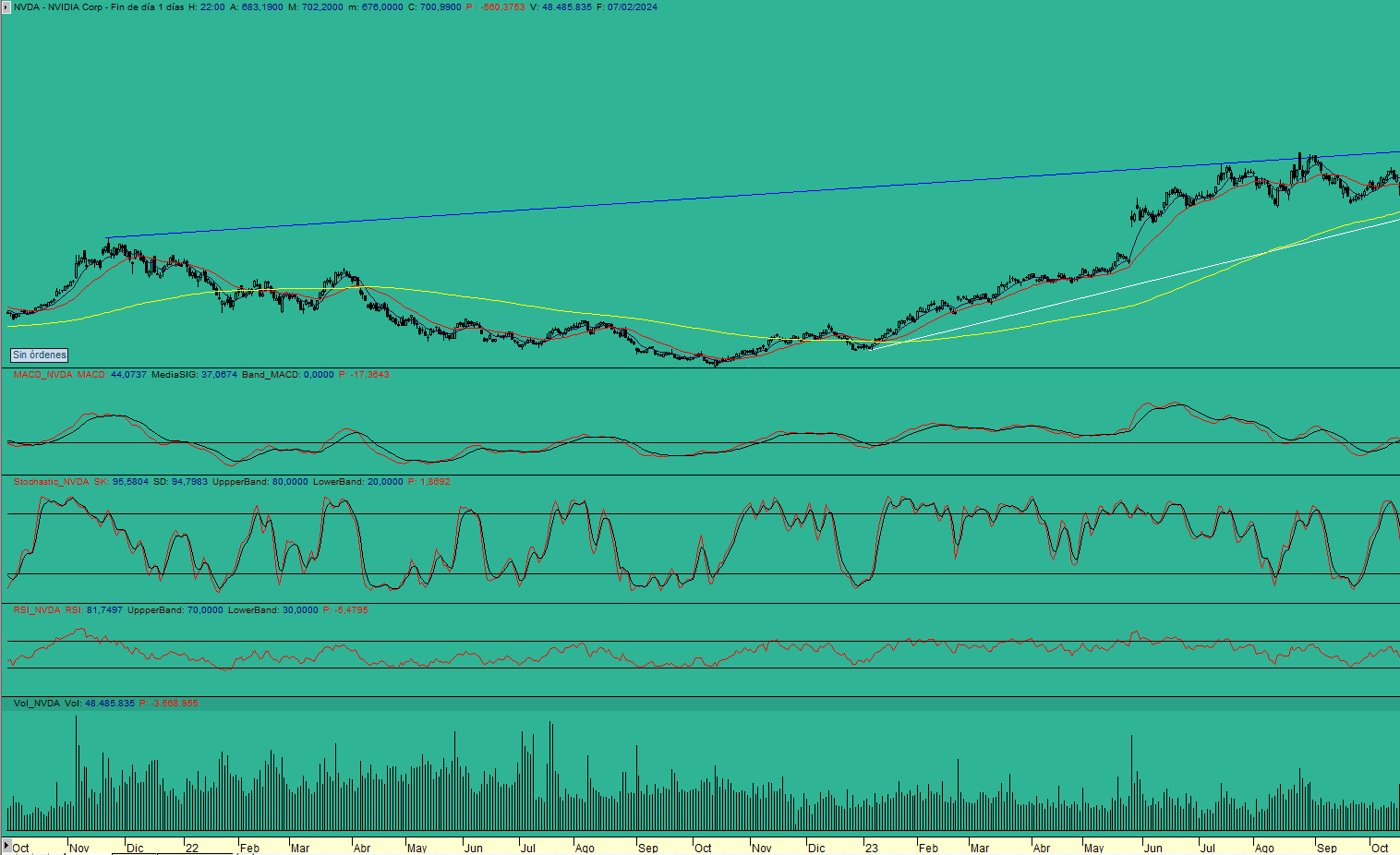Select the 'RSI_NVDA' indicator label
The image size is (1400, 855).
click(37, 610)
